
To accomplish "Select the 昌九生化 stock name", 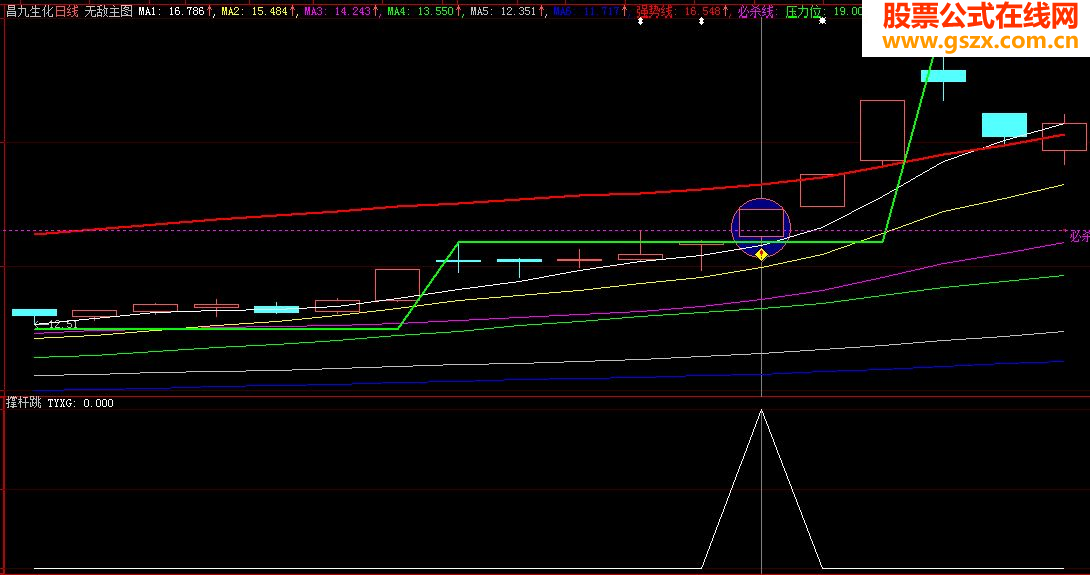I will click(29, 11).
